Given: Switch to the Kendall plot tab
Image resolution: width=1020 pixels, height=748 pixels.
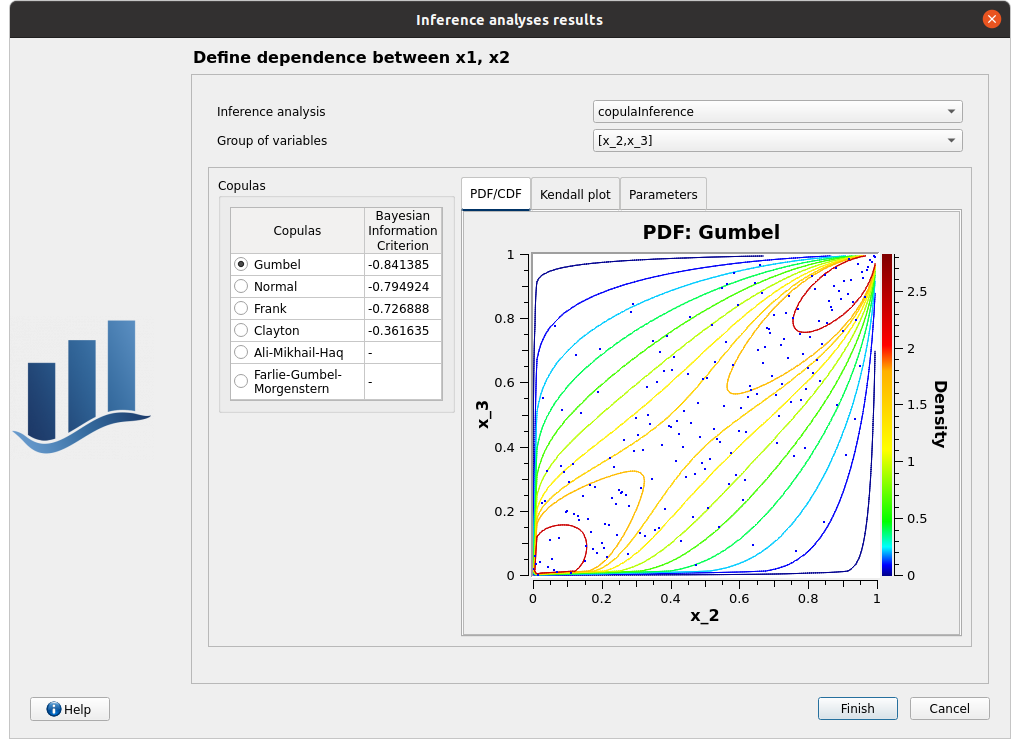Looking at the screenshot, I should (x=575, y=195).
